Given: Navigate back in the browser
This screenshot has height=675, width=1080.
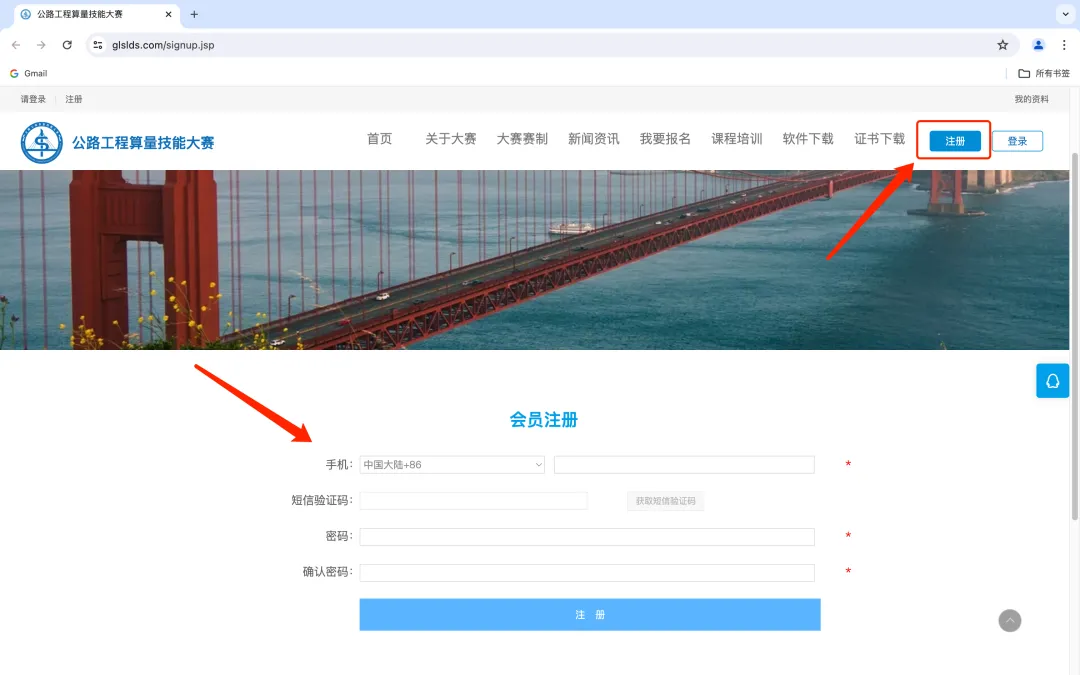Looking at the screenshot, I should pyautogui.click(x=16, y=44).
